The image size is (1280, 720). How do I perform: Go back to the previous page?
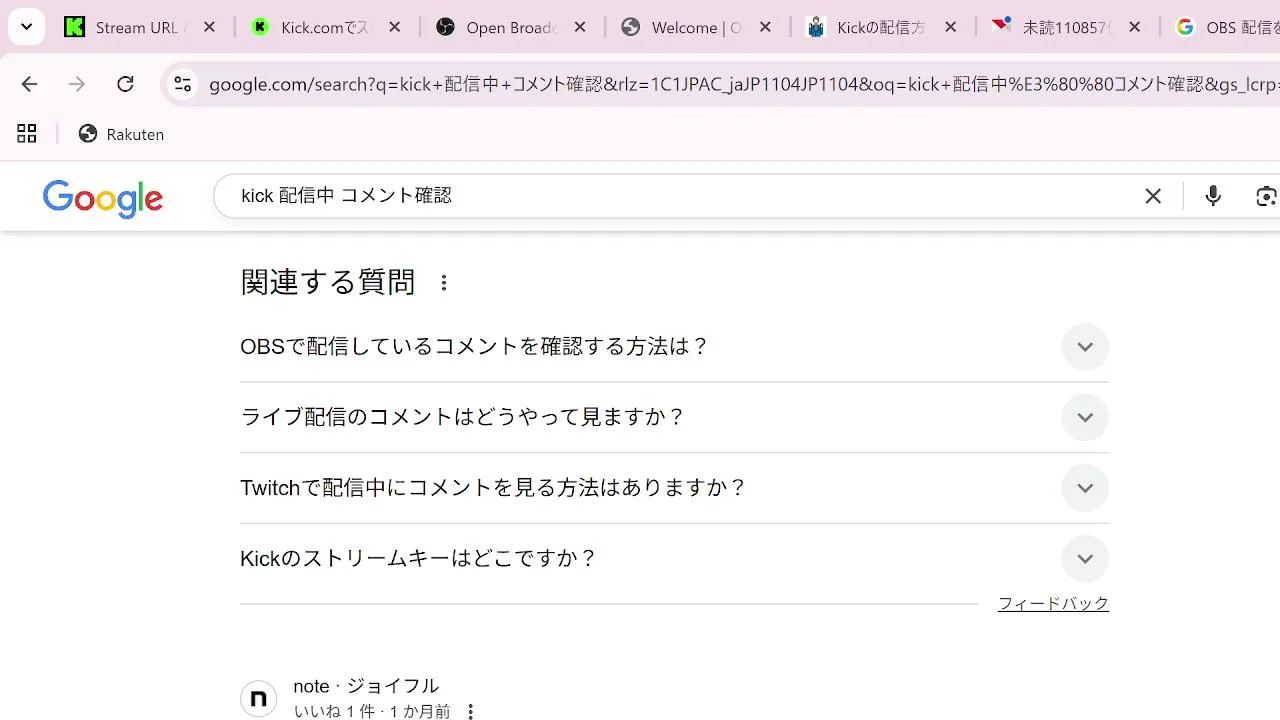pyautogui.click(x=29, y=84)
